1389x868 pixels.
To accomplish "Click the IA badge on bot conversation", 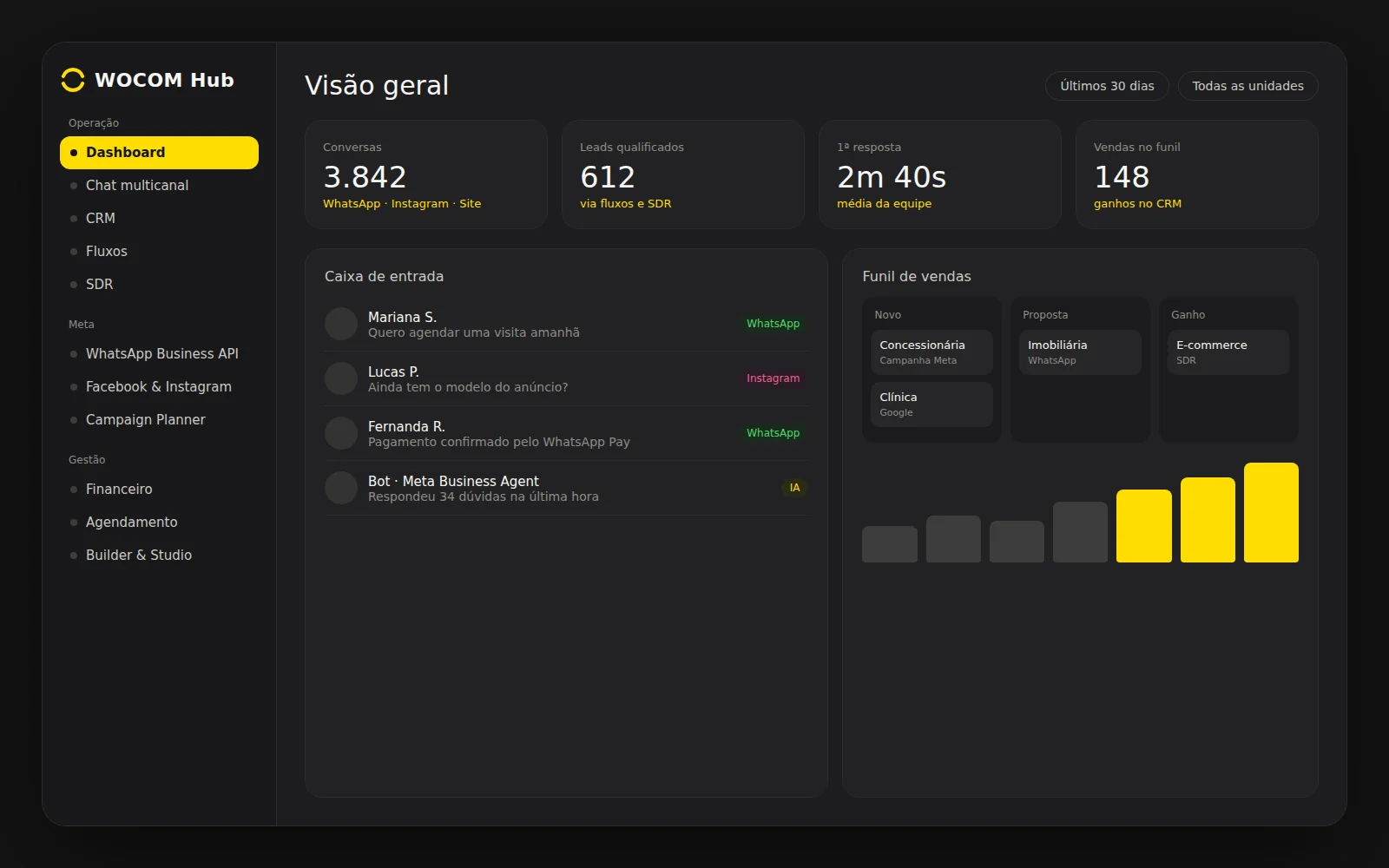I will [794, 488].
